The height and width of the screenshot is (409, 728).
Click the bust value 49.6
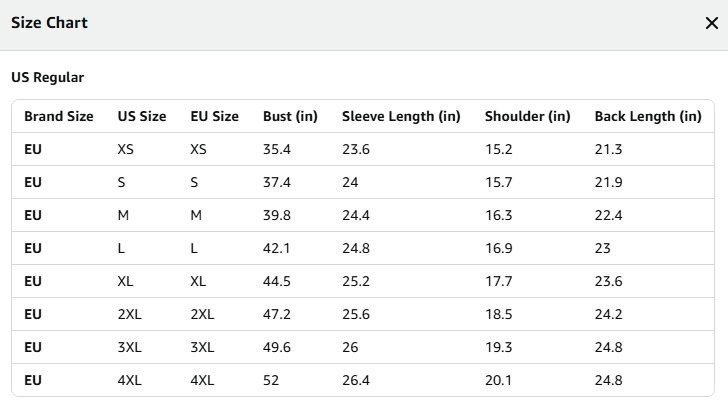pos(277,347)
